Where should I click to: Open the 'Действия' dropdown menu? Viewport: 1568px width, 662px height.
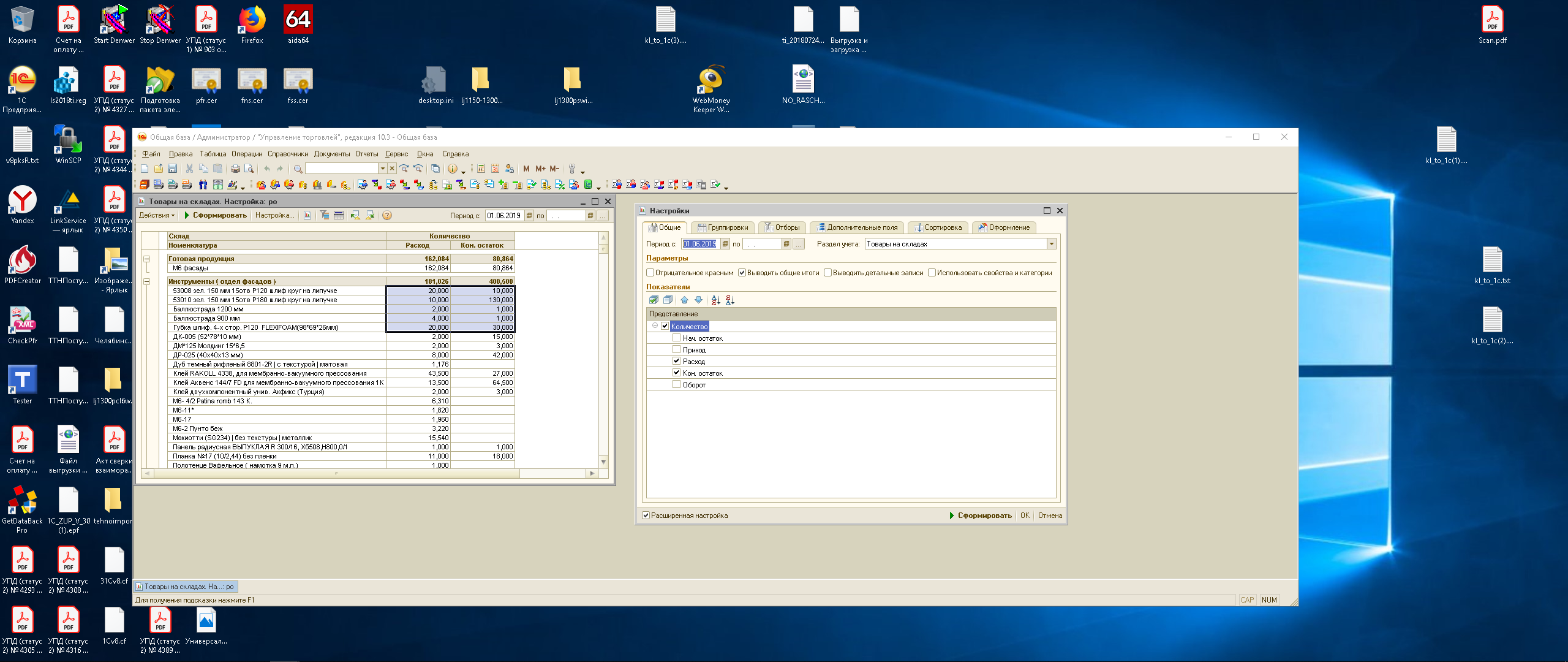tap(157, 215)
